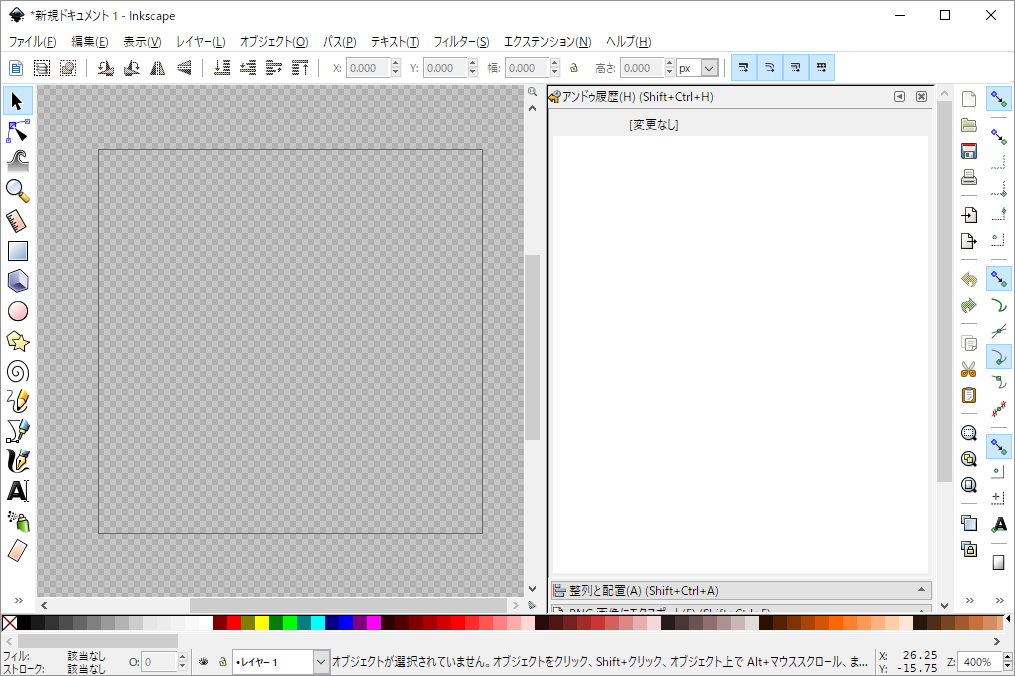1015x676 pixels.
Task: Expand more snap bar items
Action: pos(999,600)
